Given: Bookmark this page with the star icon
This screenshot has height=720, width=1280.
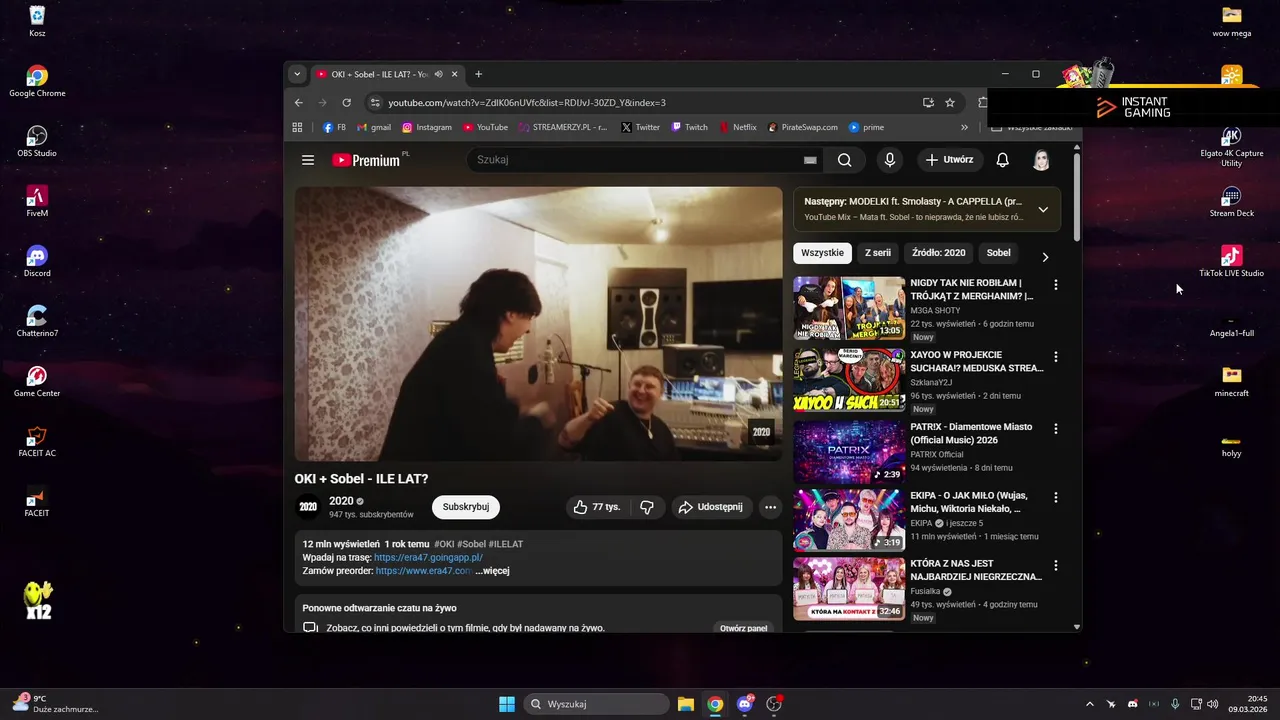Looking at the screenshot, I should tap(950, 102).
